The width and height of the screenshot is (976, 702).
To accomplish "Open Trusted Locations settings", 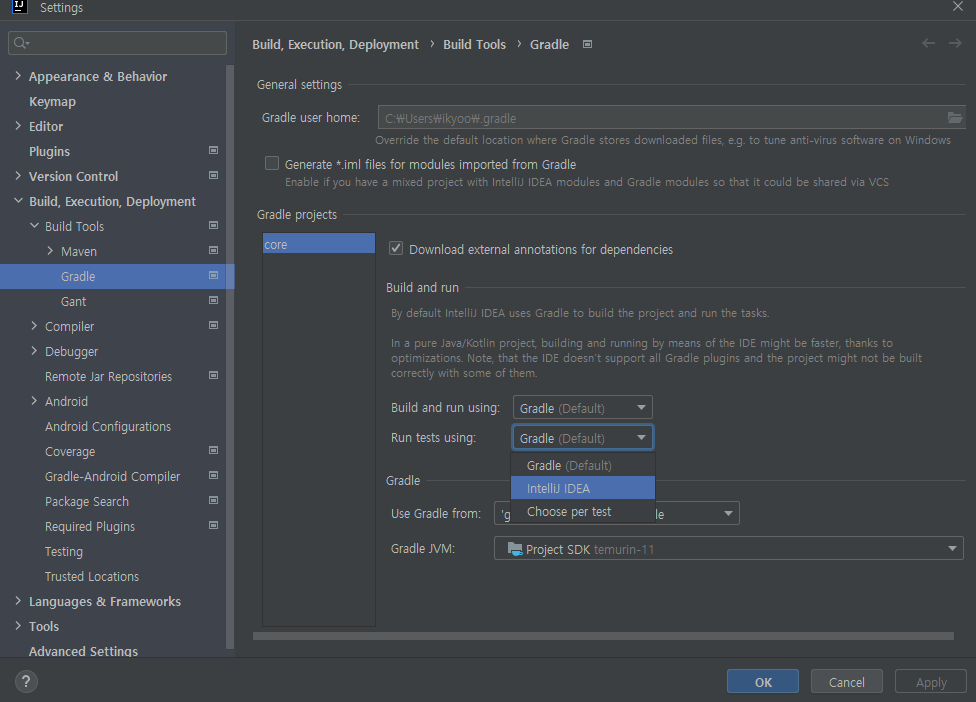I will [x=92, y=576].
